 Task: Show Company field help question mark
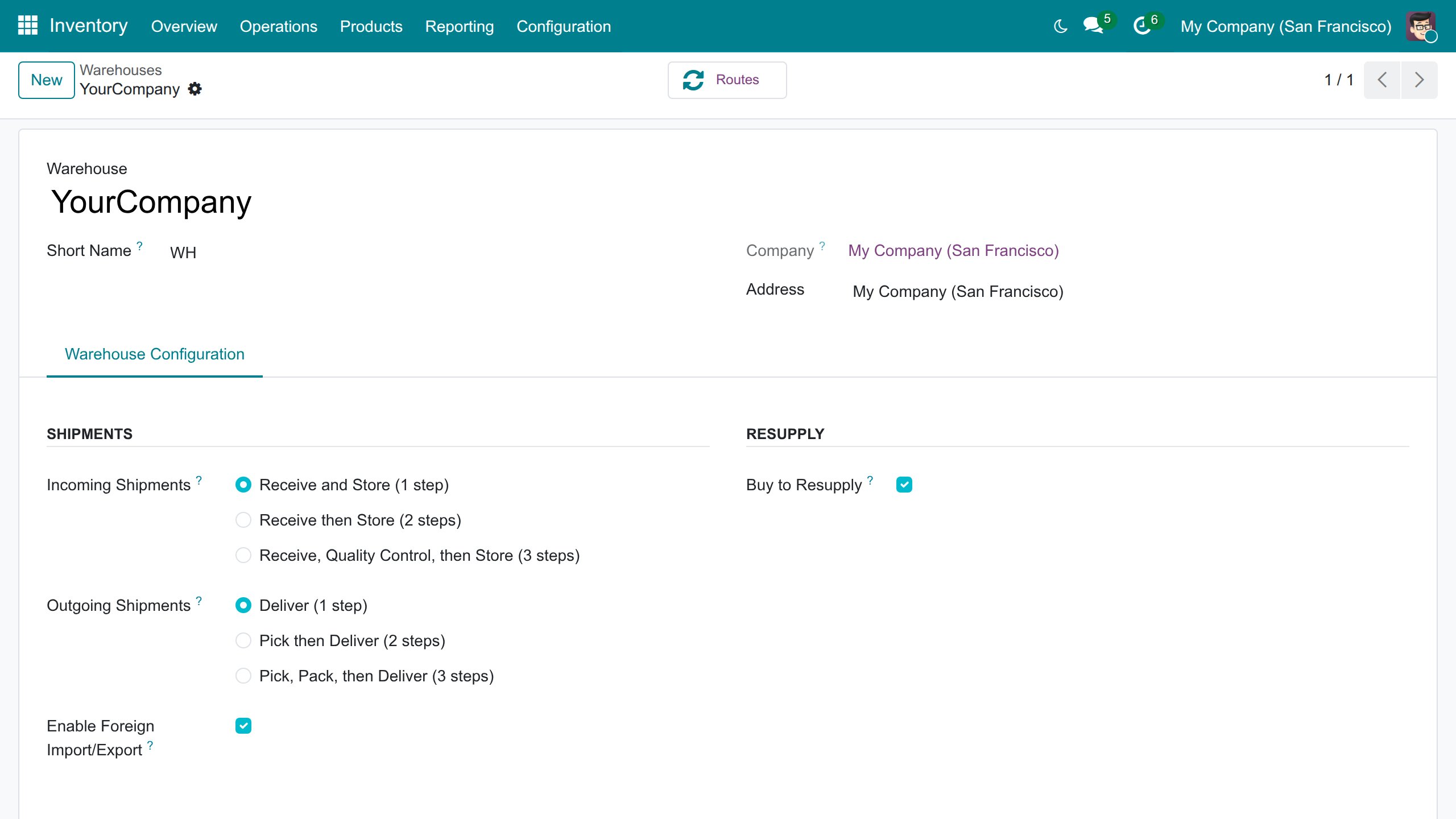click(x=822, y=245)
